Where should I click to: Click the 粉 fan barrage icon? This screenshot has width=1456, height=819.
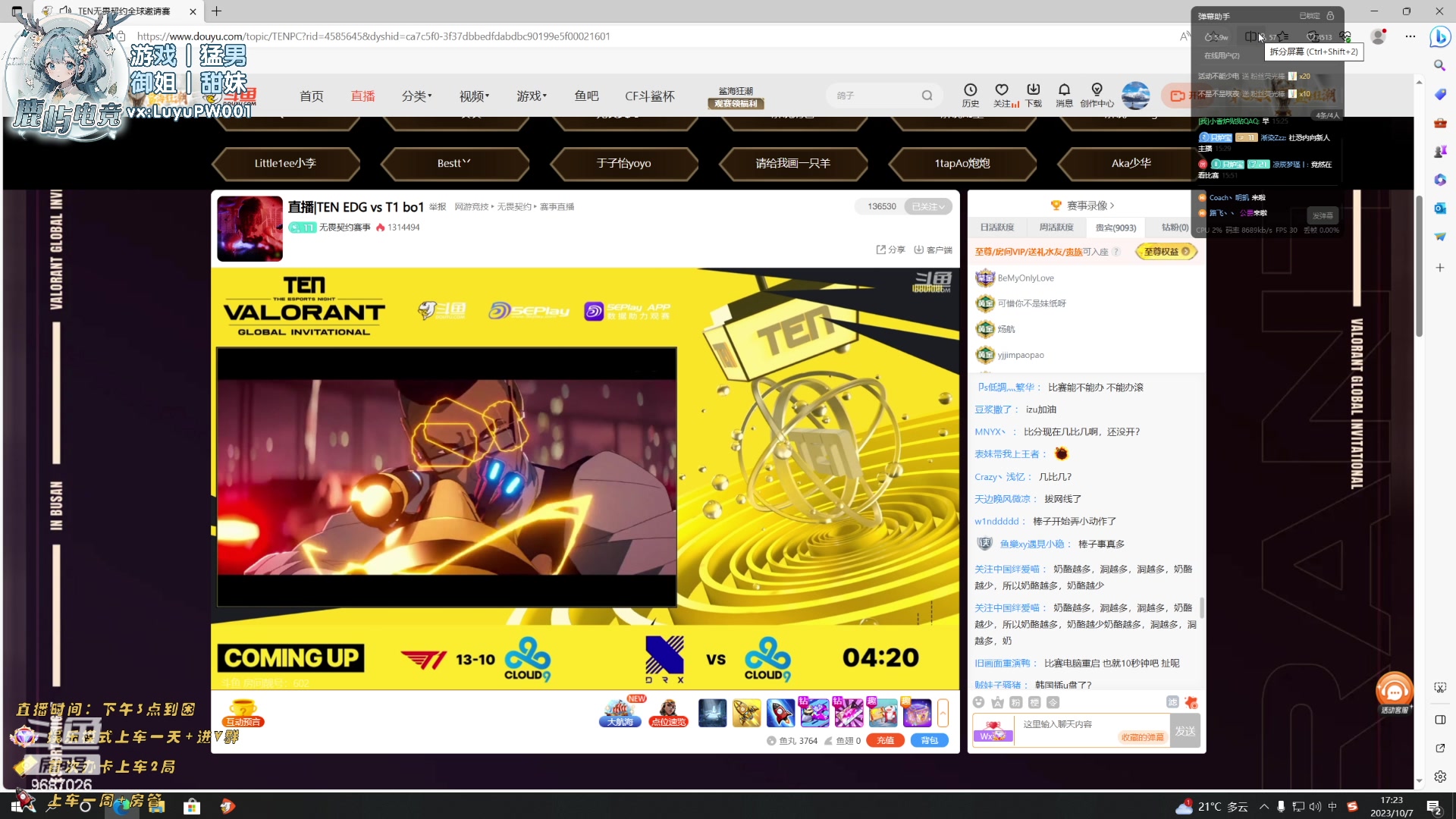(1015, 702)
